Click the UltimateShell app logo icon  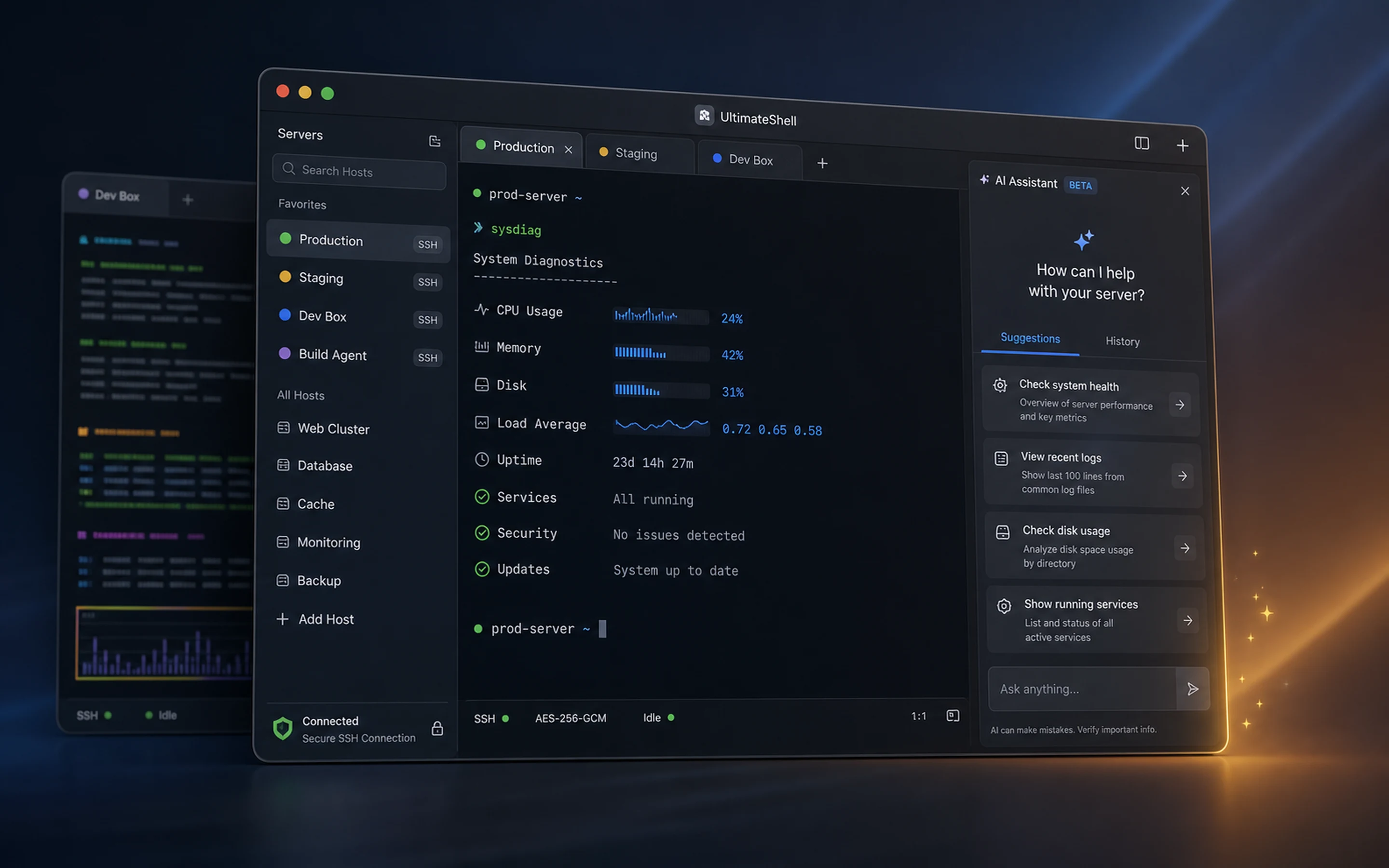(704, 115)
